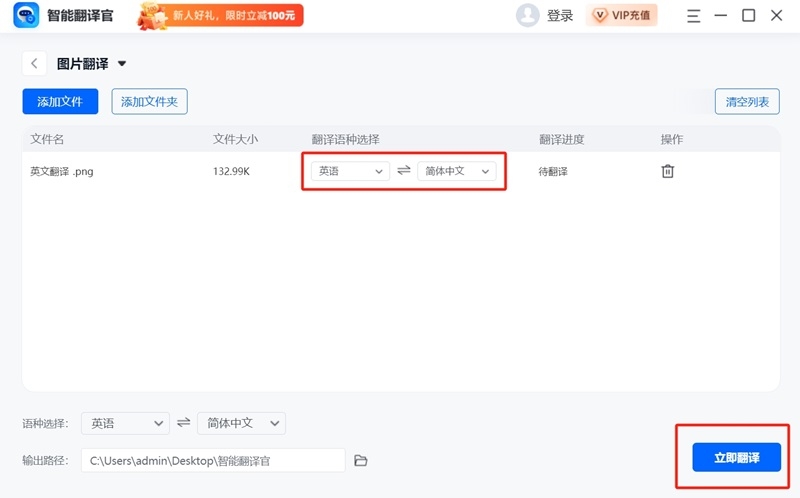Screen dimensions: 800x498
Task: Click the 文件大小 column header
Action: tap(235, 139)
